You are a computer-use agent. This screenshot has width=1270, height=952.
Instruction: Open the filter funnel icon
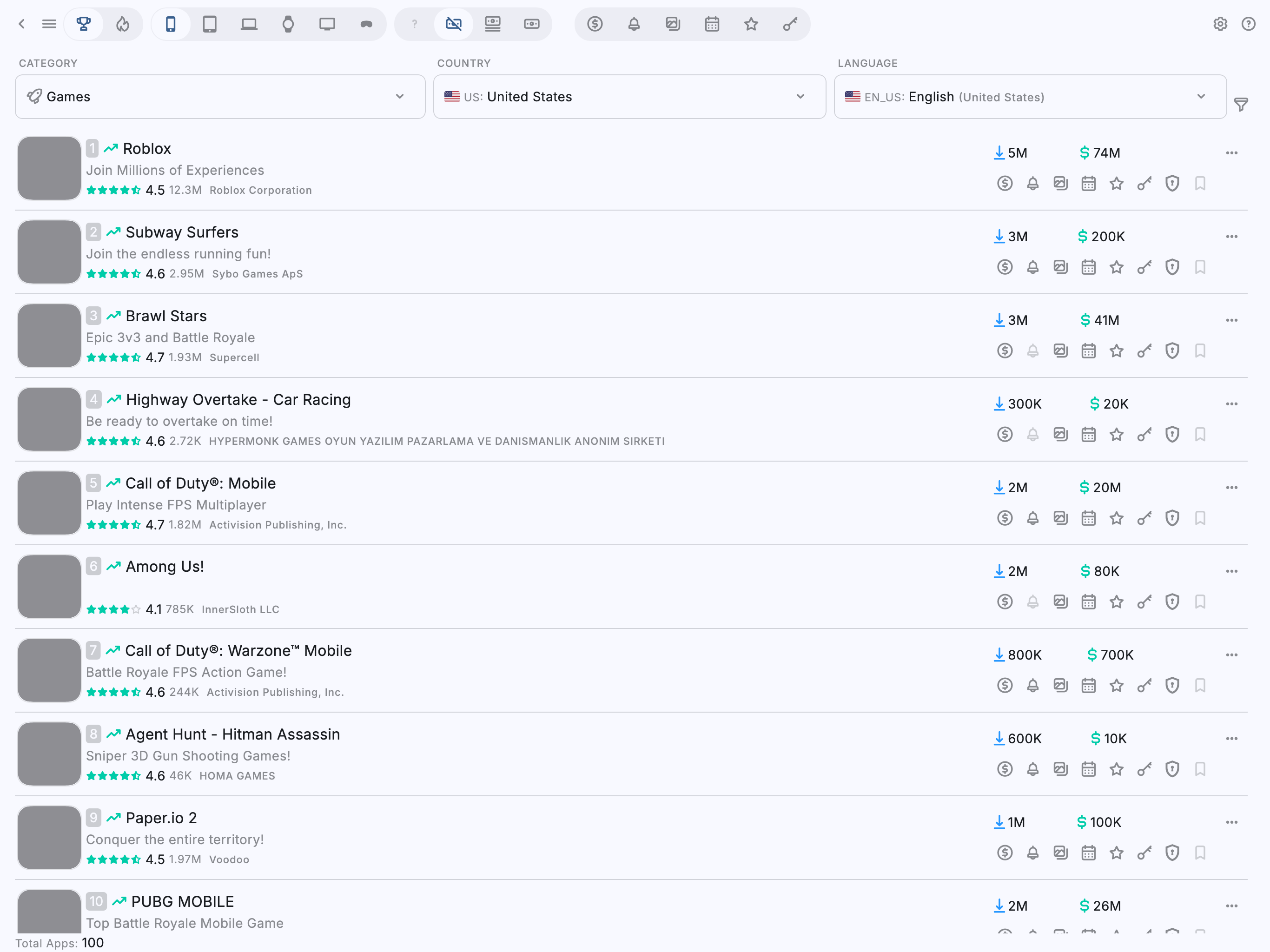pyautogui.click(x=1241, y=105)
